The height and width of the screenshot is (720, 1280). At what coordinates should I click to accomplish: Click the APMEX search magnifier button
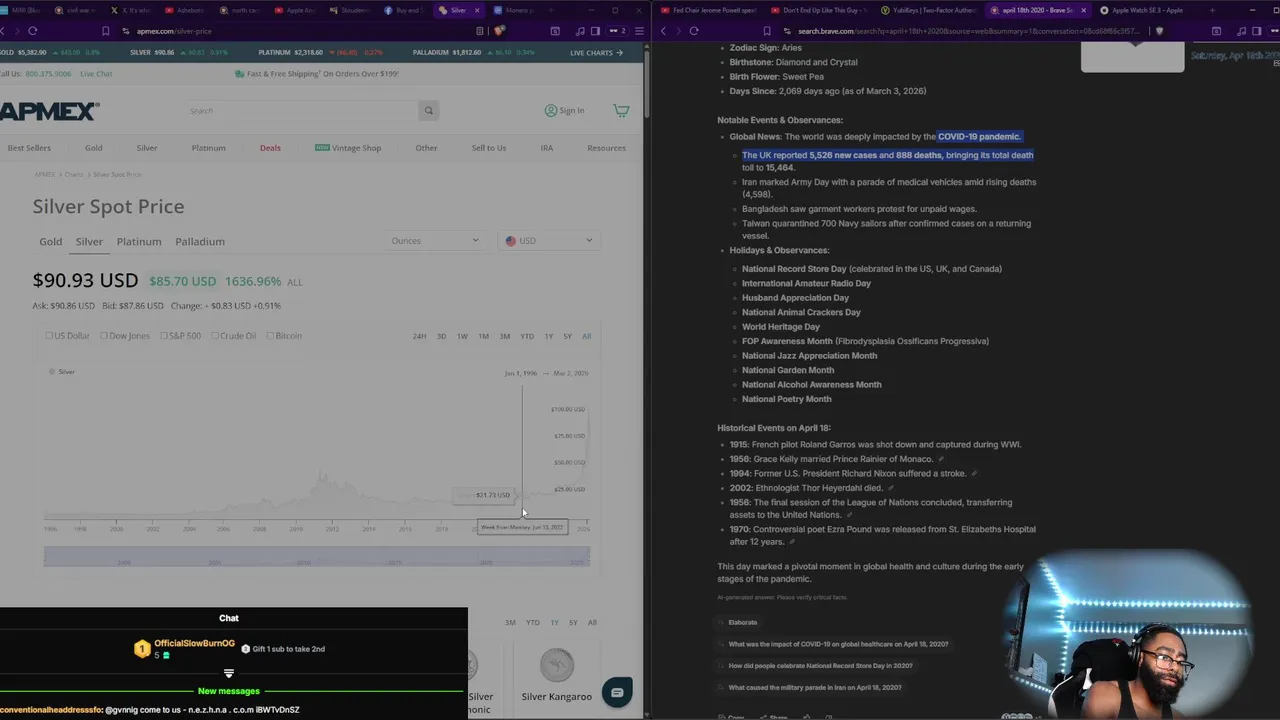click(x=429, y=111)
